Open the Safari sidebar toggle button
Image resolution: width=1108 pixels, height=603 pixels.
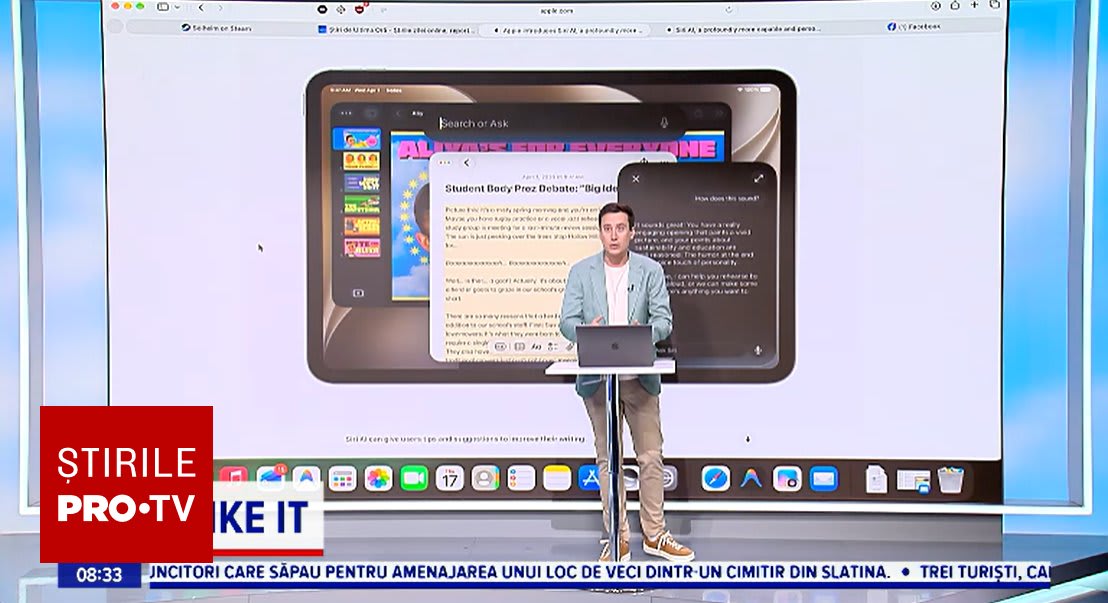pyautogui.click(x=163, y=7)
